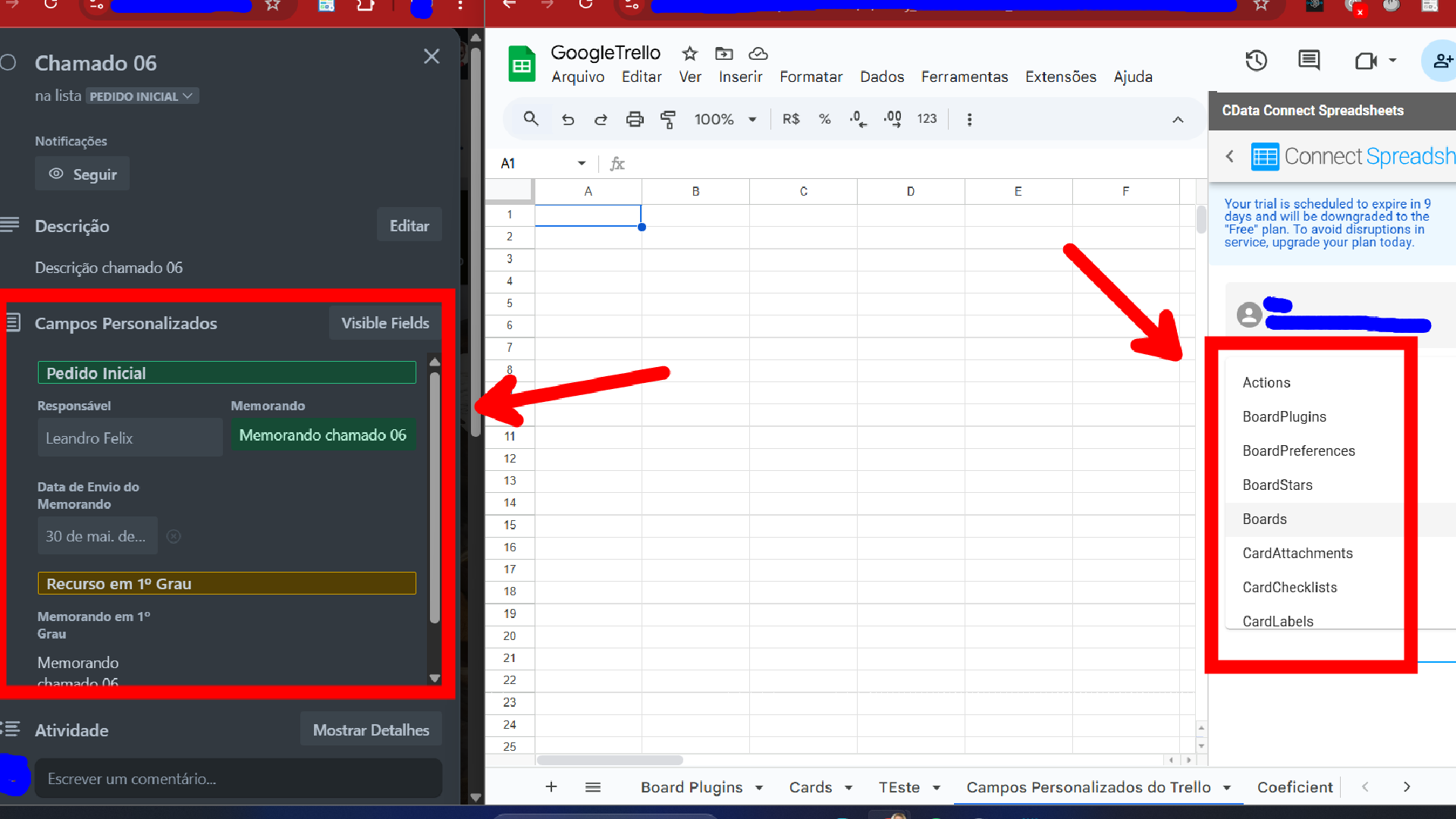Star the GoogleTrello spreadsheet
The width and height of the screenshot is (1456, 819).
pyautogui.click(x=689, y=54)
